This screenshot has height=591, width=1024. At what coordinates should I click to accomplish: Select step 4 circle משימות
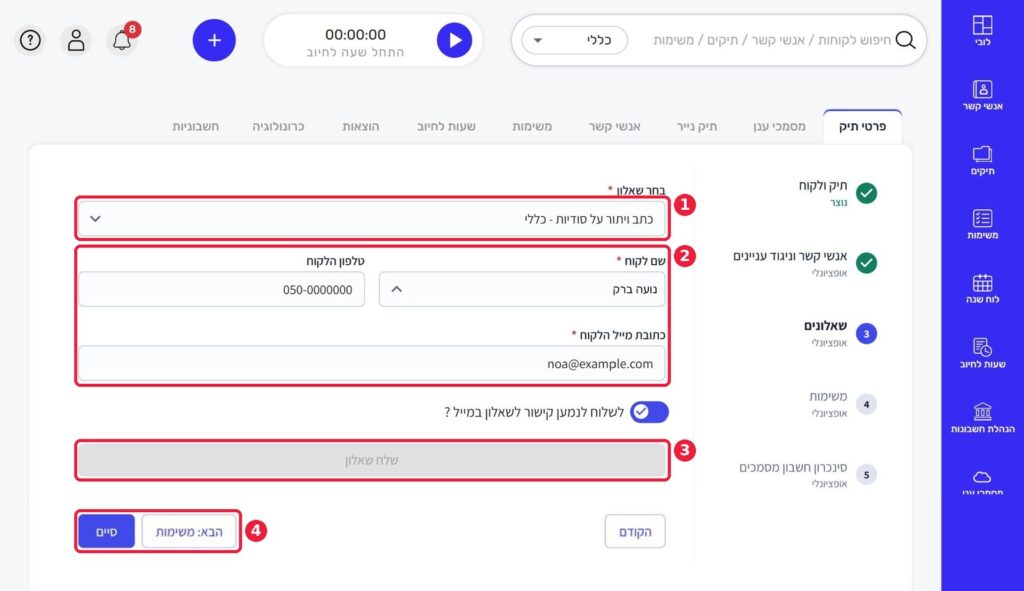[866, 404]
